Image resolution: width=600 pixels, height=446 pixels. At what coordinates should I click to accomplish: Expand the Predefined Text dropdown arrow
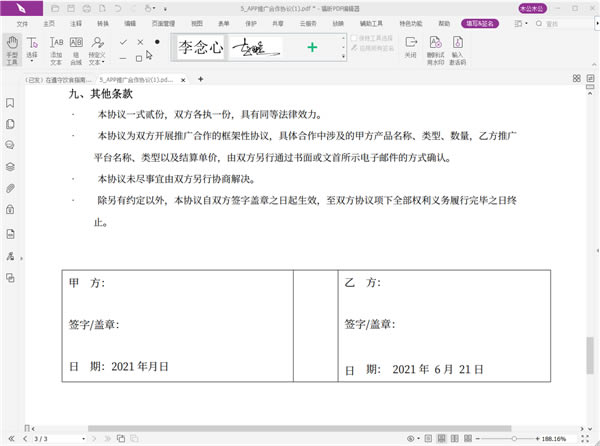point(103,62)
